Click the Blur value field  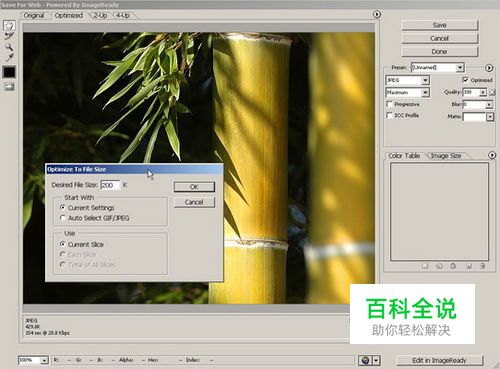474,105
